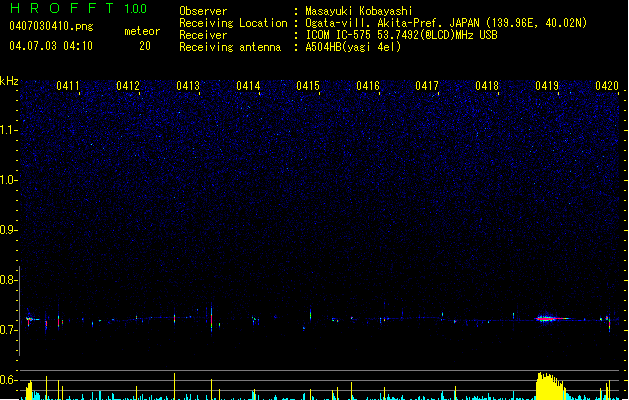The height and width of the screenshot is (400, 629).
Task: Click the Ogata-vill. Akita-Pref. JAPAN location text
Action: [446, 23]
